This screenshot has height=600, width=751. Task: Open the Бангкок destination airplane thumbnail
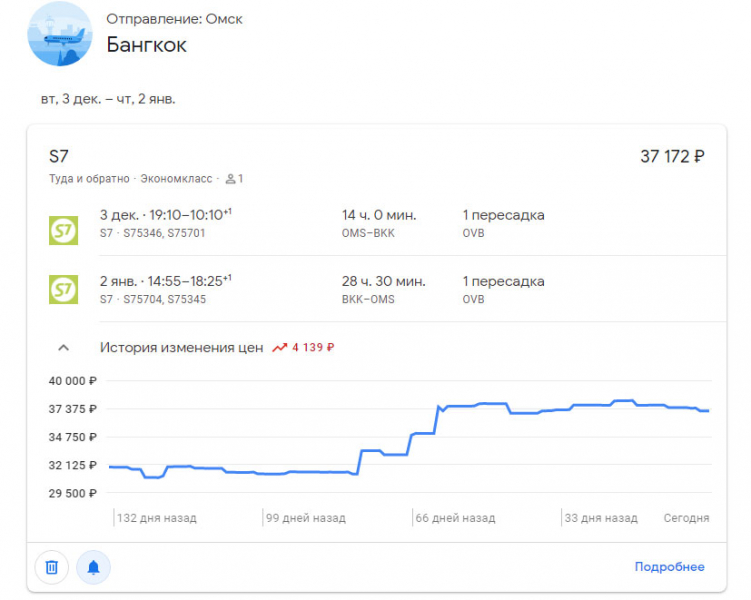click(x=59, y=34)
